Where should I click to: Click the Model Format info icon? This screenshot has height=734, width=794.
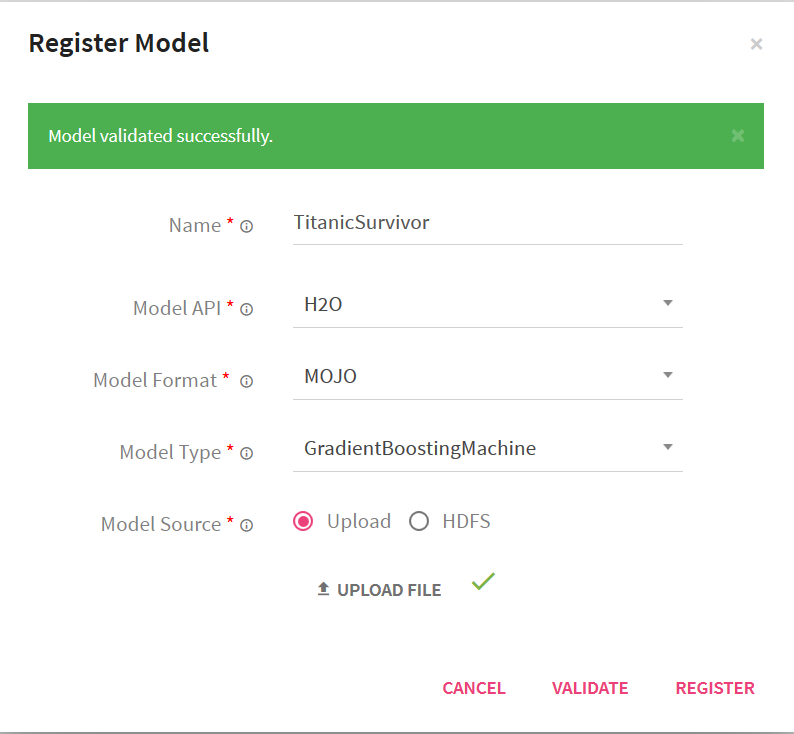(246, 381)
